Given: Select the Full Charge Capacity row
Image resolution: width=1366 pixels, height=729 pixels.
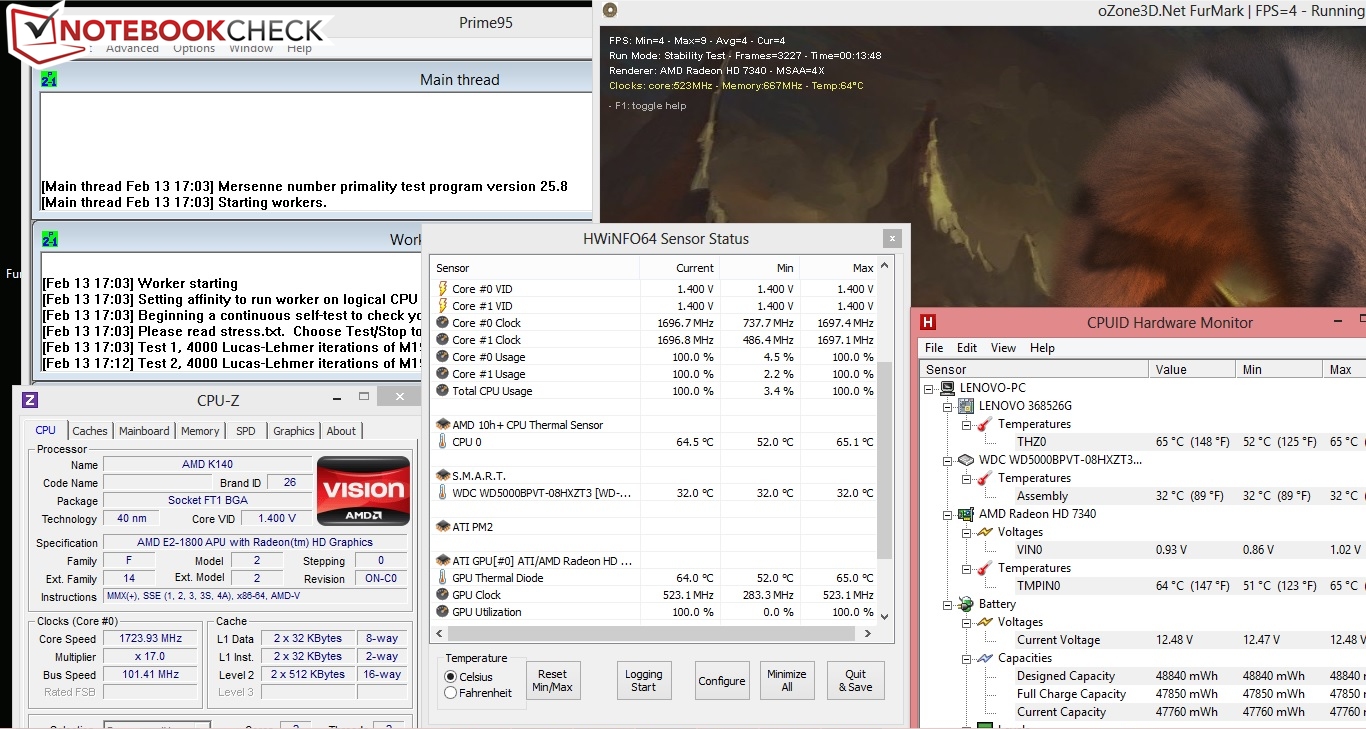Looking at the screenshot, I should click(x=1190, y=694).
